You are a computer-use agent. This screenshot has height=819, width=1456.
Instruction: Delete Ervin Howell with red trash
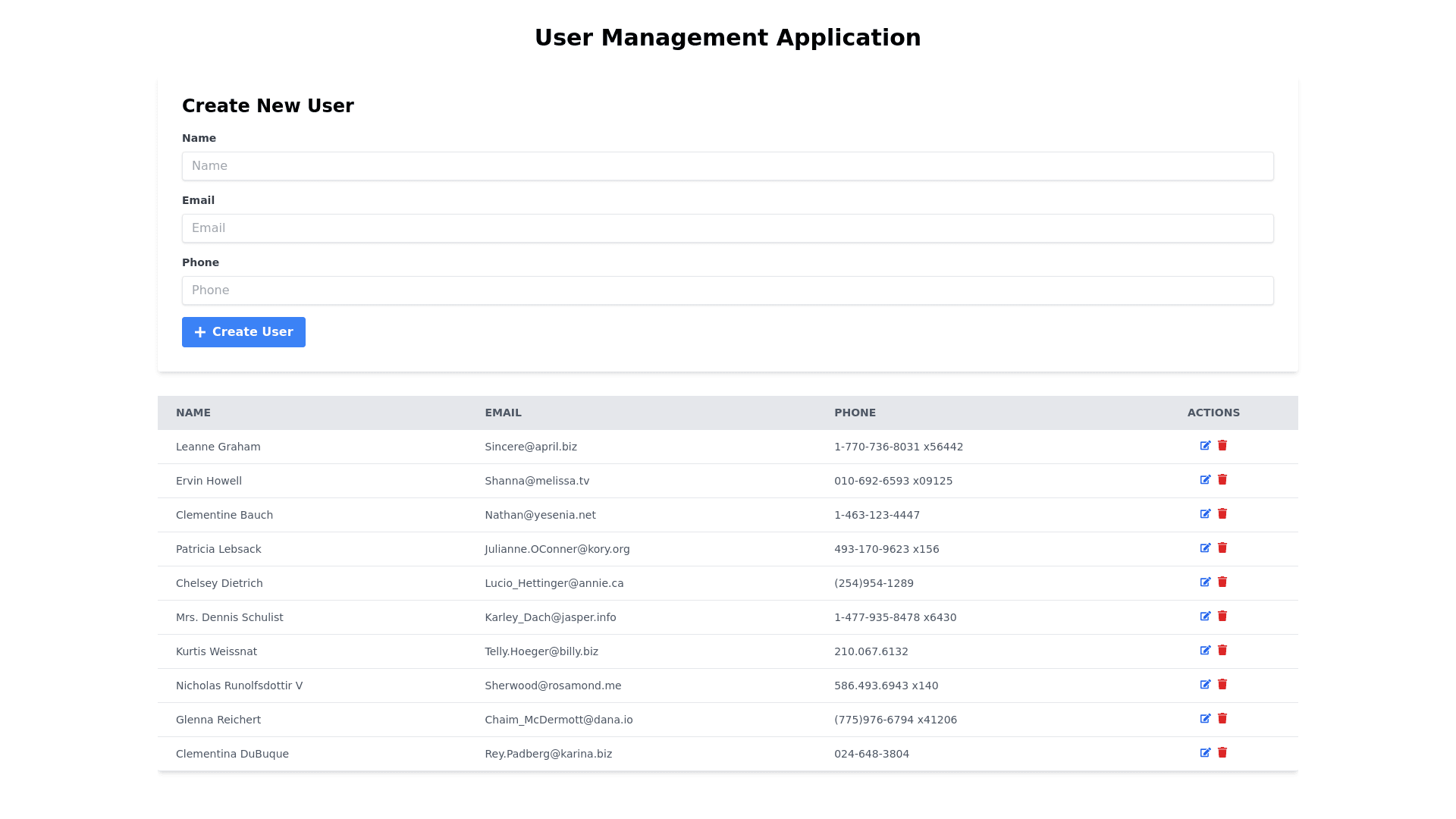(x=1222, y=480)
